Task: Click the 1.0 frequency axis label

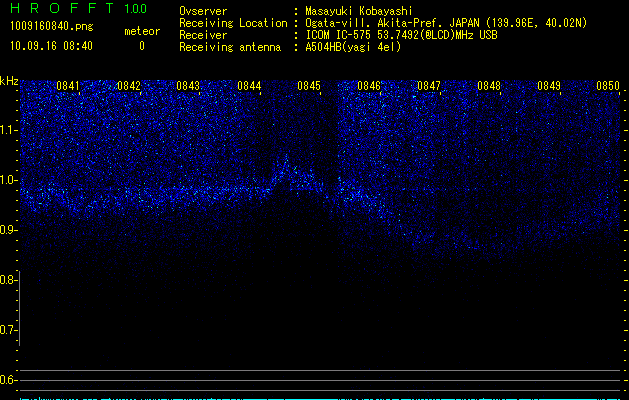Action: tap(8, 180)
